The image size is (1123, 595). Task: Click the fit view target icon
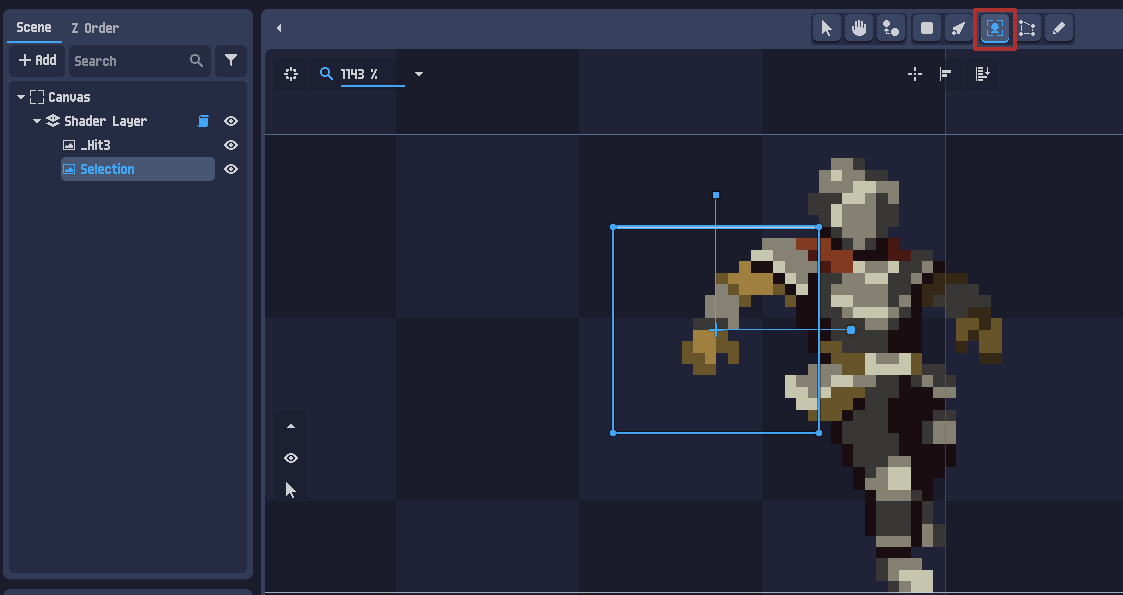(x=291, y=74)
